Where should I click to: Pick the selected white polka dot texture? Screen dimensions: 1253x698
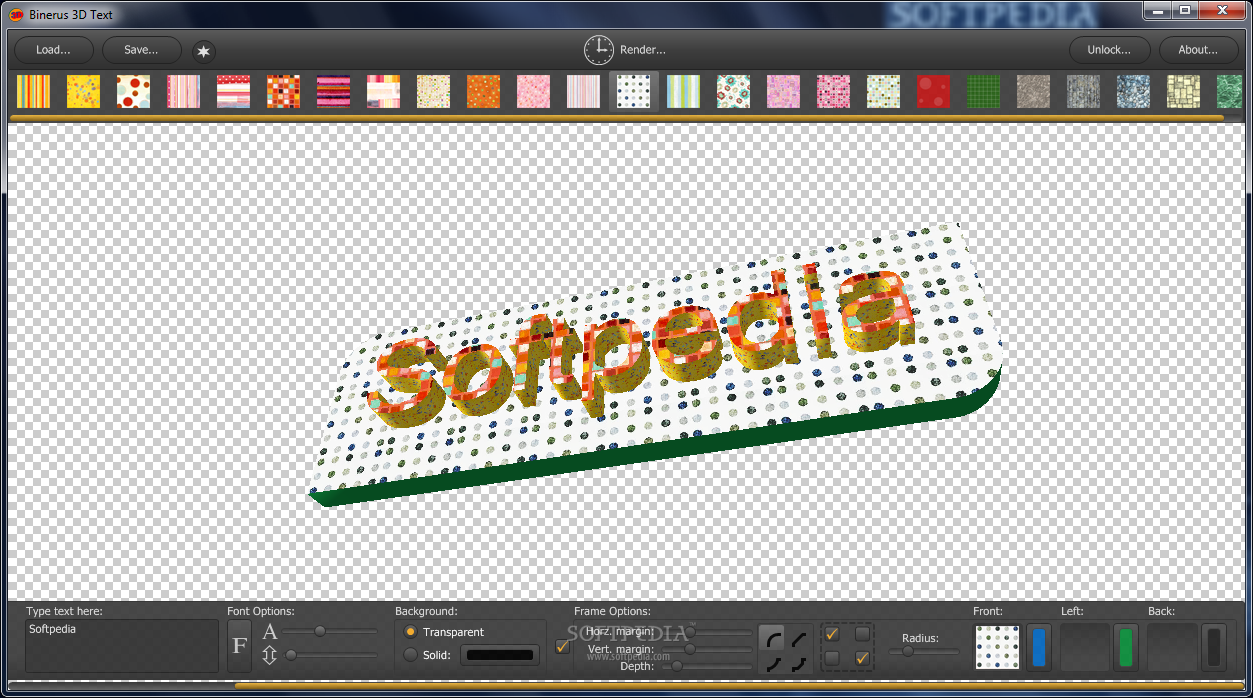pos(633,91)
